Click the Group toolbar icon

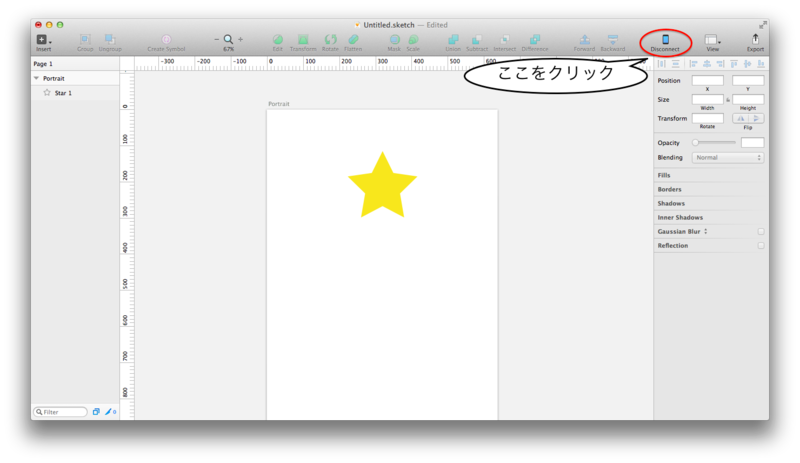click(x=85, y=39)
